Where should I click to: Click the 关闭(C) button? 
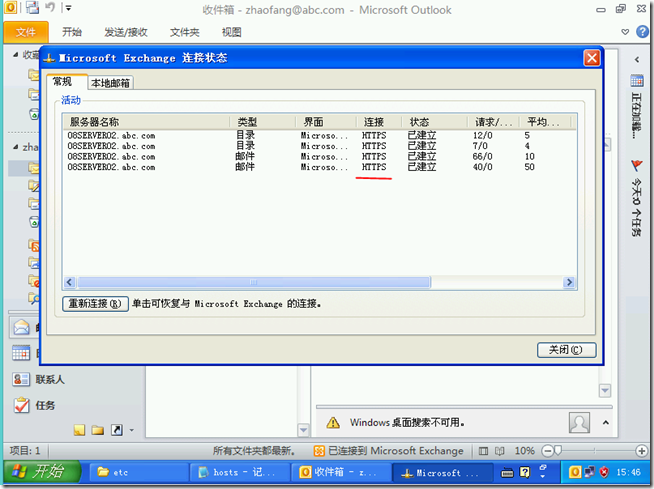click(566, 350)
